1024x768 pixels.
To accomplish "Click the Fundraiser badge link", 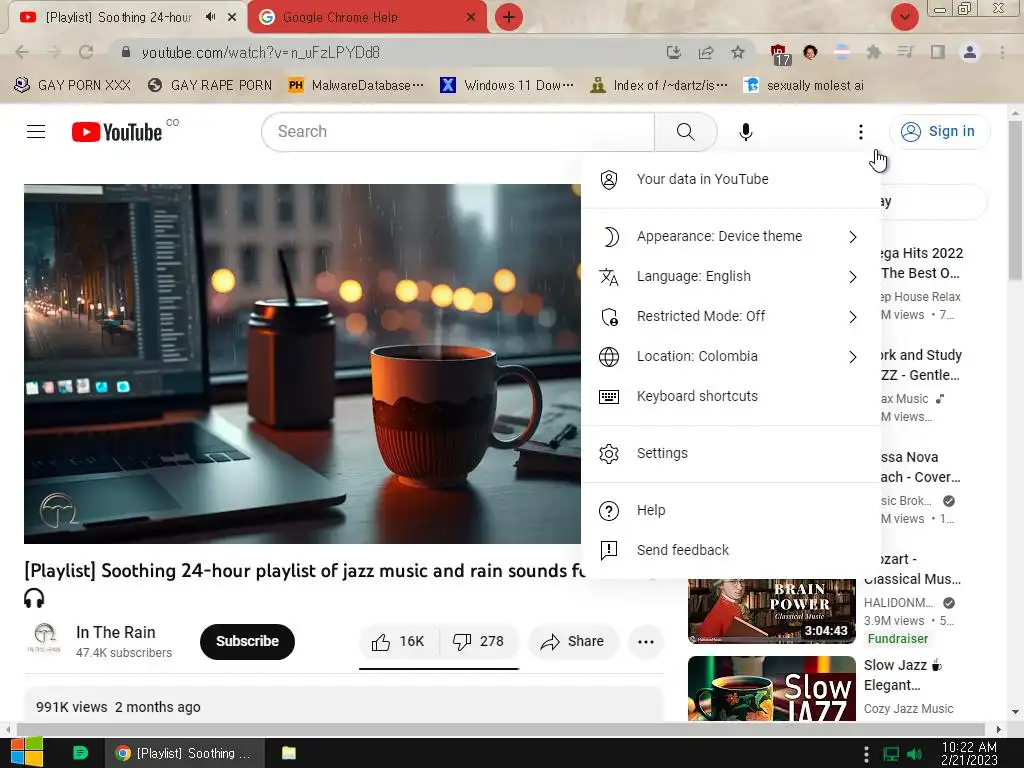I will (x=898, y=639).
